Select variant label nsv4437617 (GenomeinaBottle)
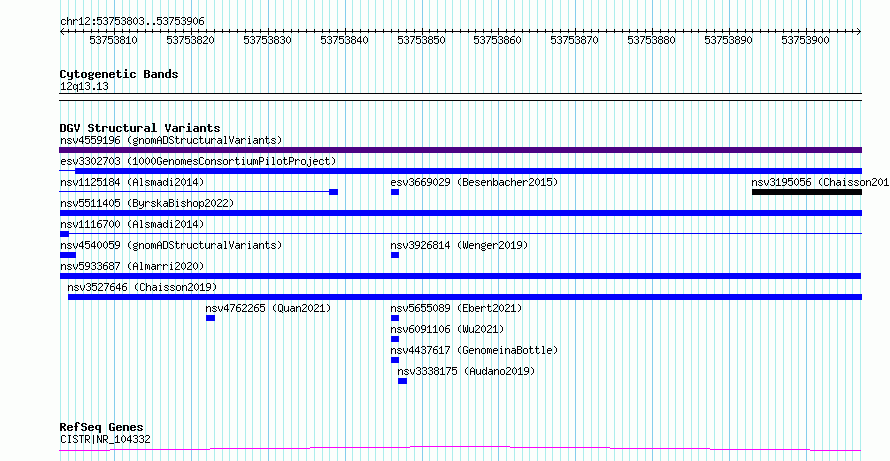 point(475,350)
